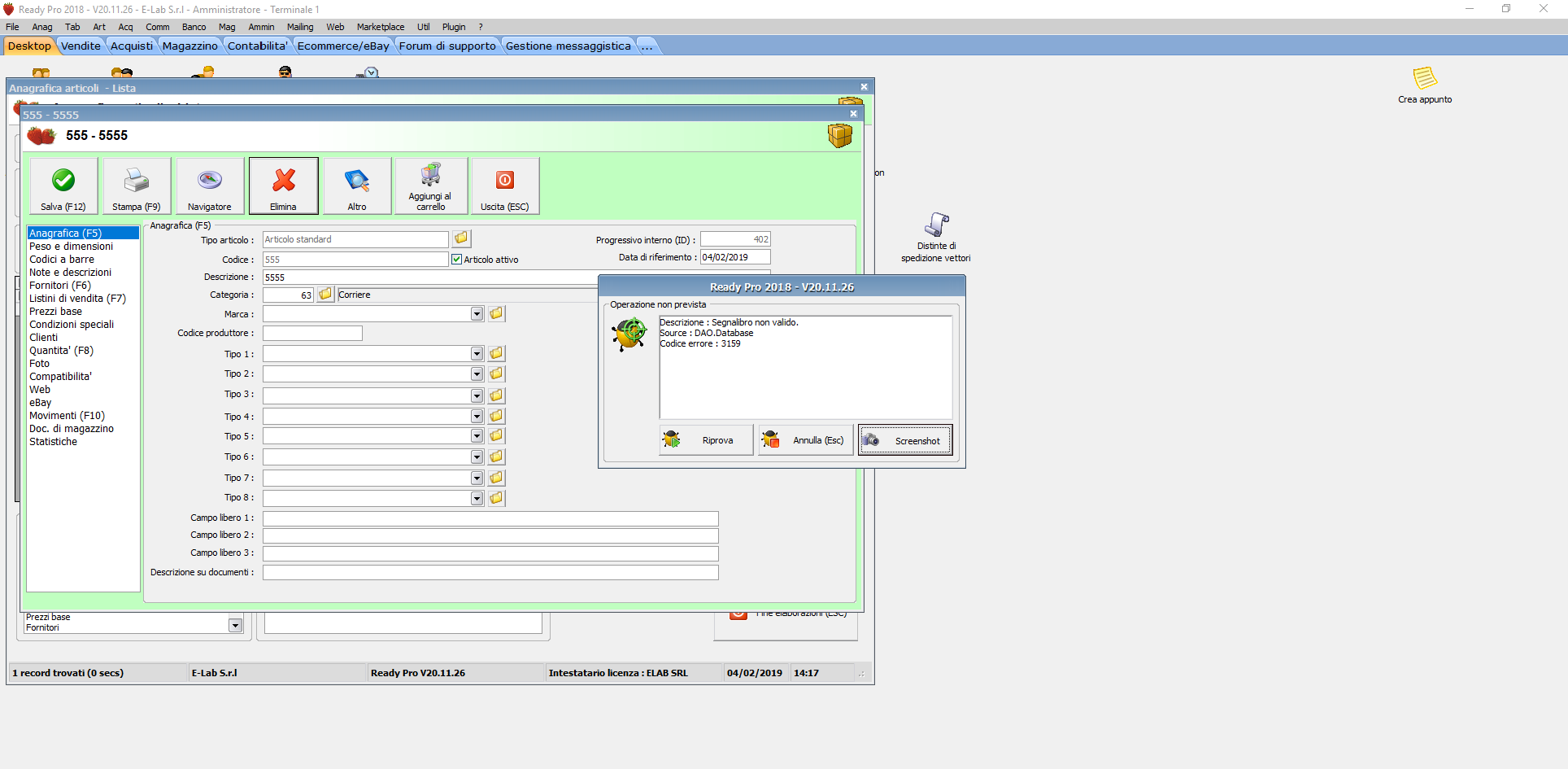Open the Marketplace menu

(x=381, y=27)
